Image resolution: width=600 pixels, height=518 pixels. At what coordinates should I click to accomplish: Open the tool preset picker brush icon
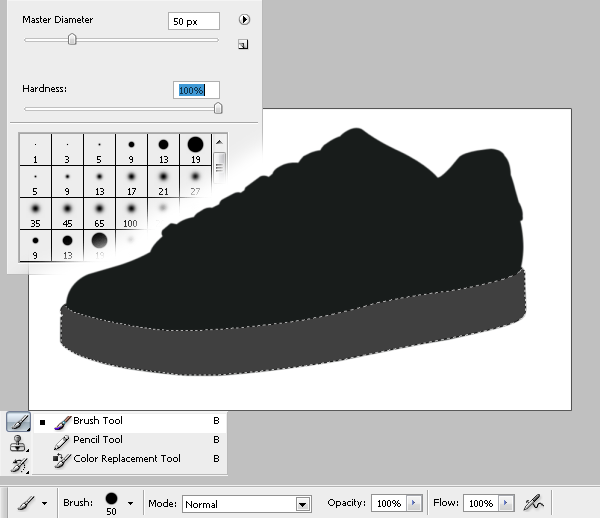(x=23, y=503)
